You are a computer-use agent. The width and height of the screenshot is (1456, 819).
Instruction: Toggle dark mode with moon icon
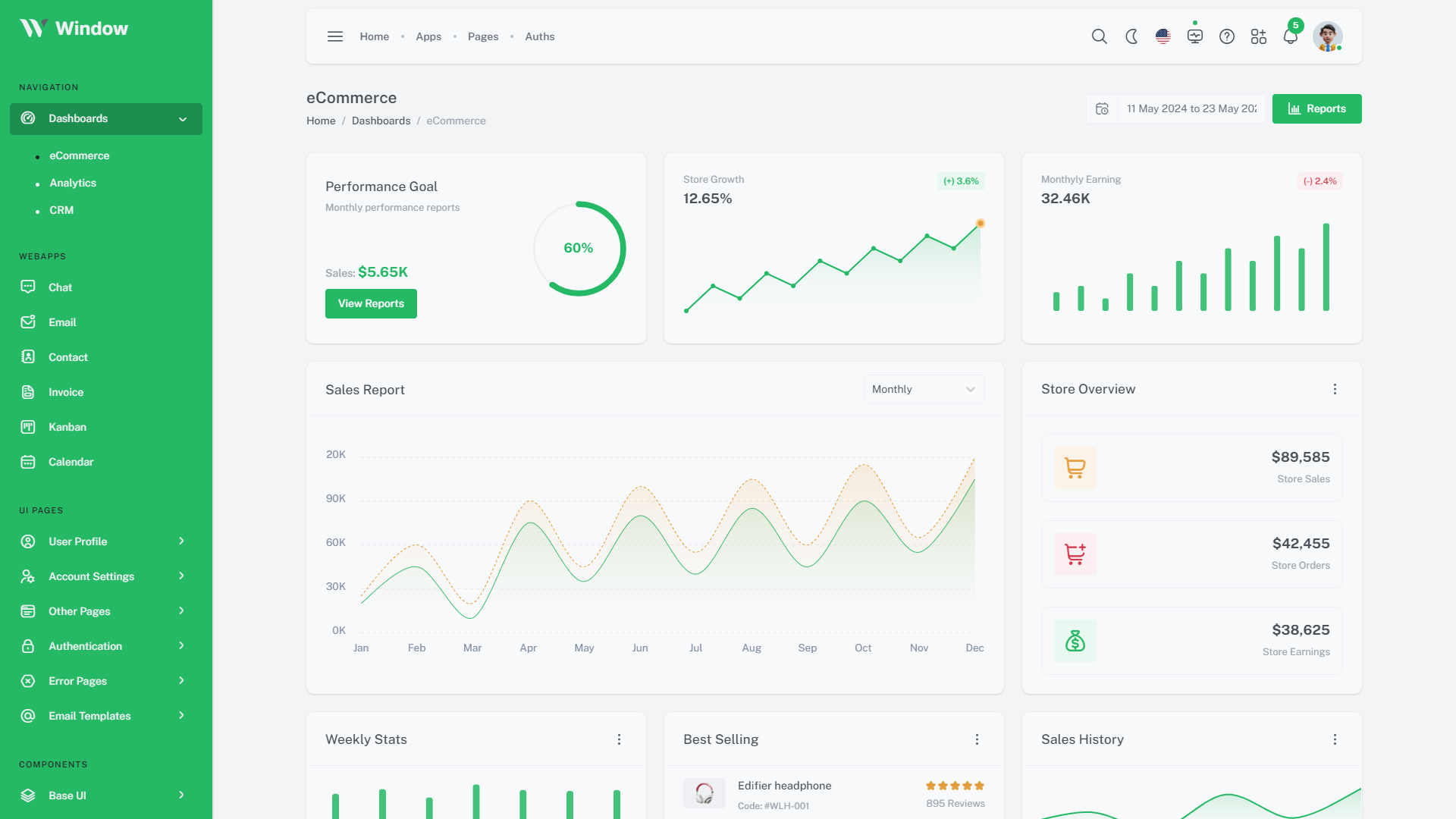1131,36
